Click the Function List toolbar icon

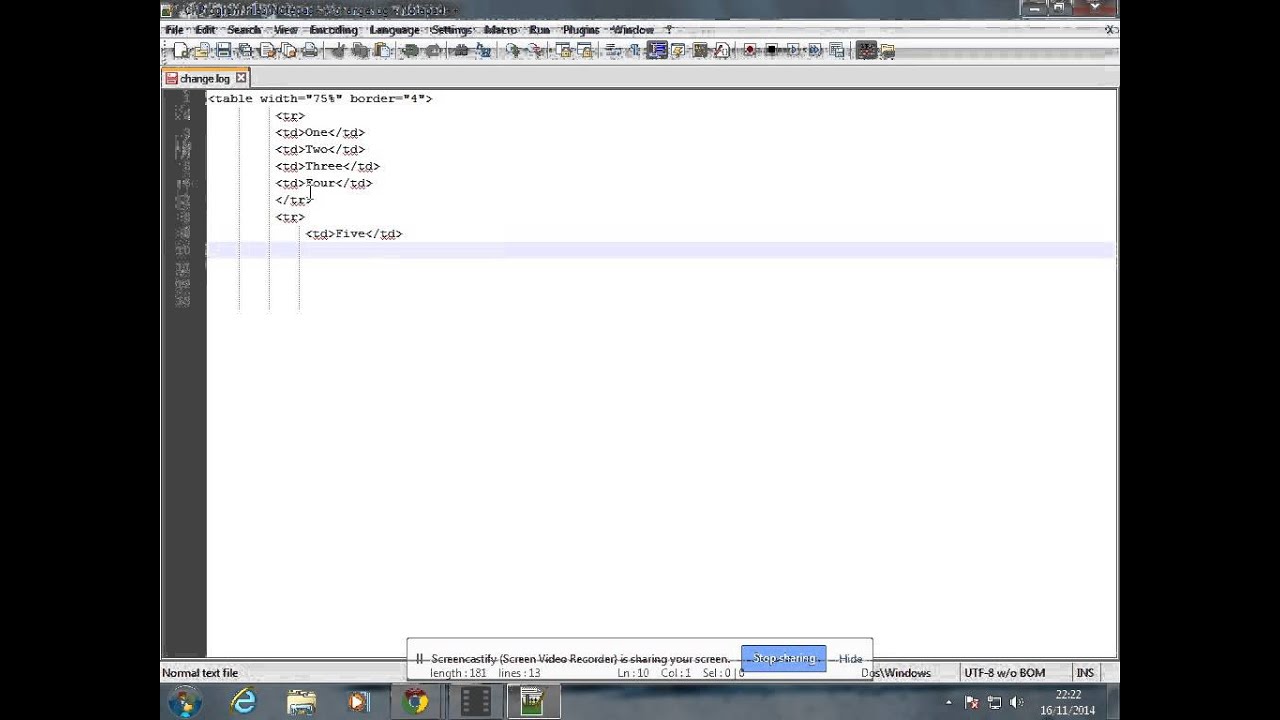tap(721, 50)
